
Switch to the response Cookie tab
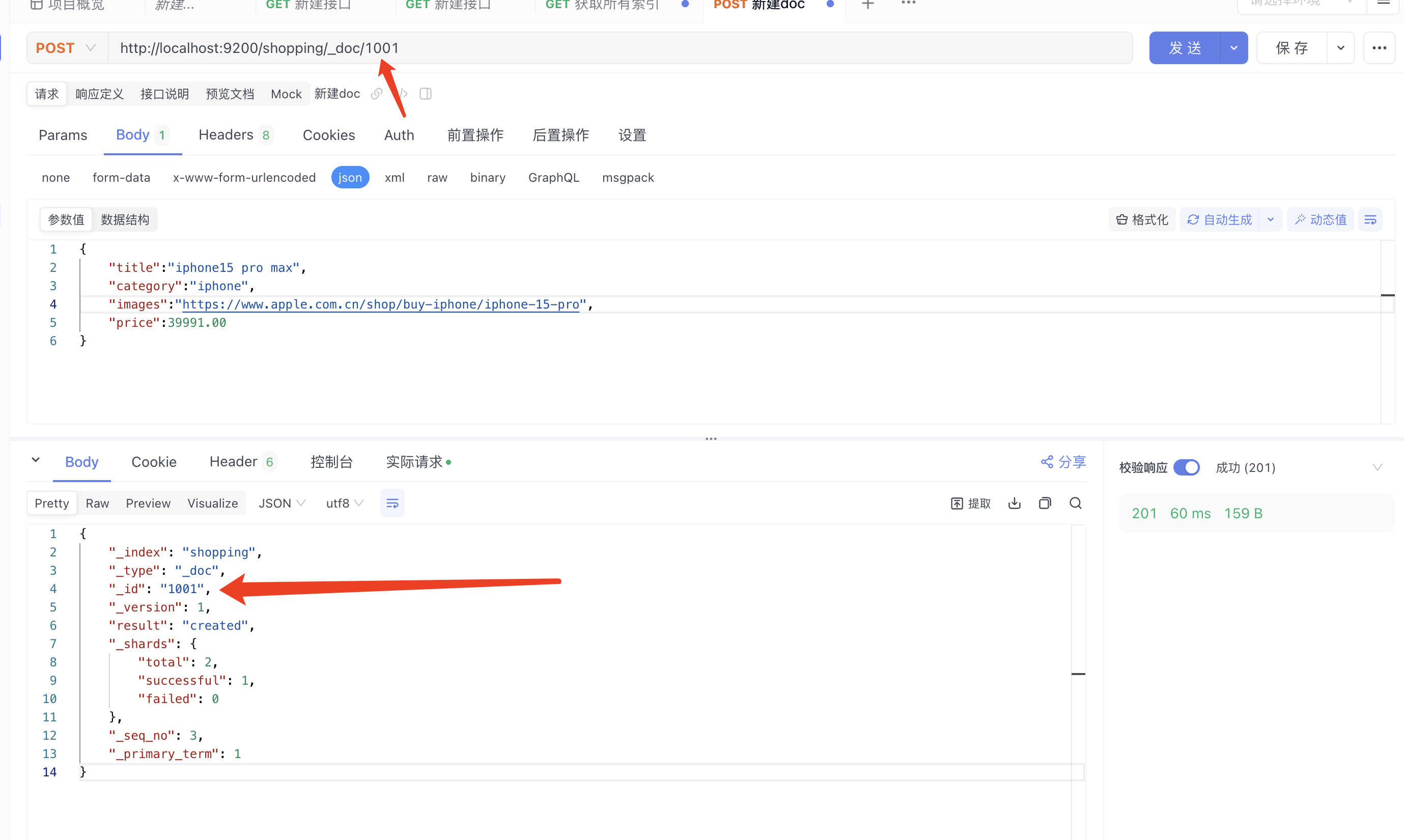coord(154,462)
